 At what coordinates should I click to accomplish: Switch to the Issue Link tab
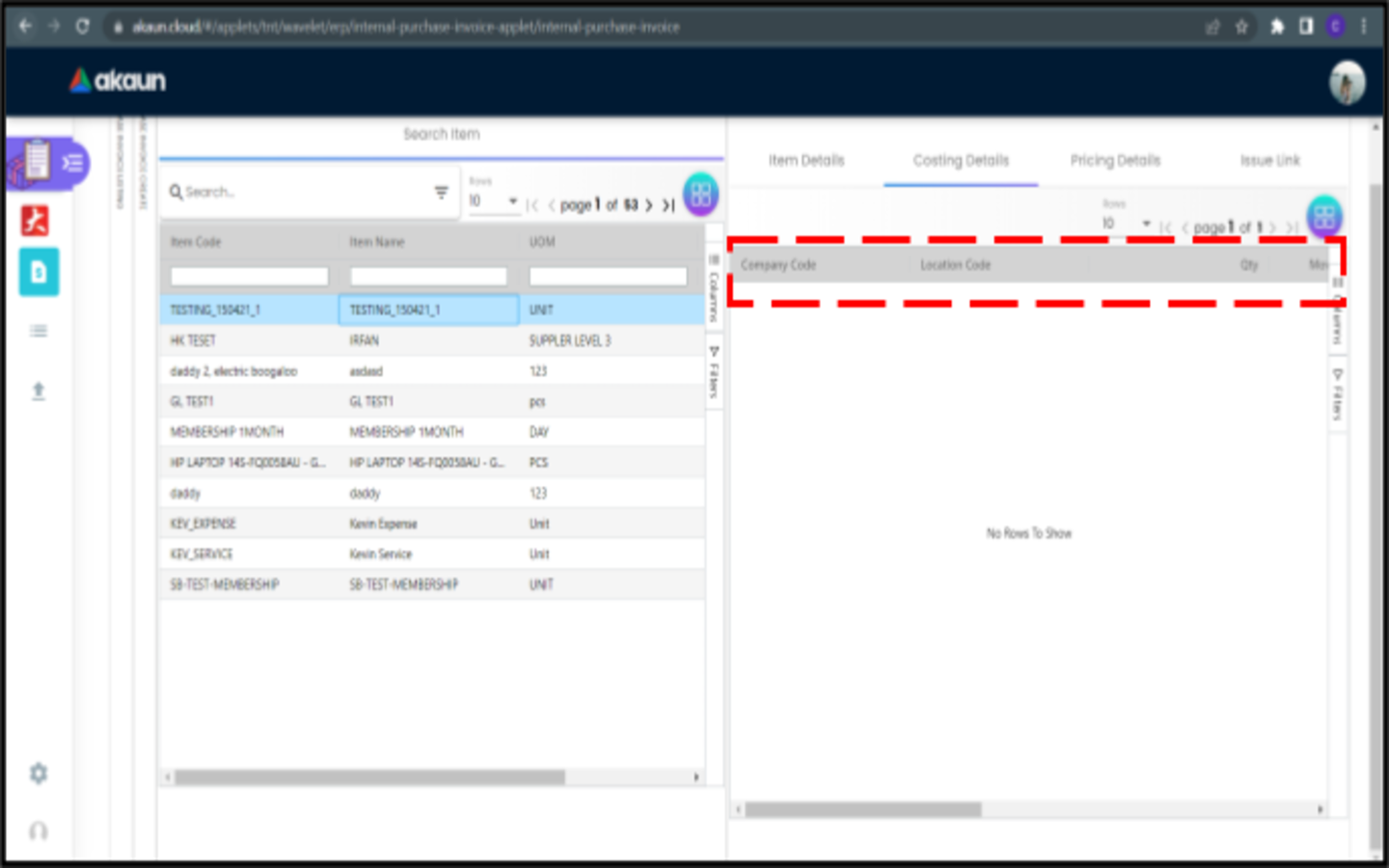[x=1269, y=160]
